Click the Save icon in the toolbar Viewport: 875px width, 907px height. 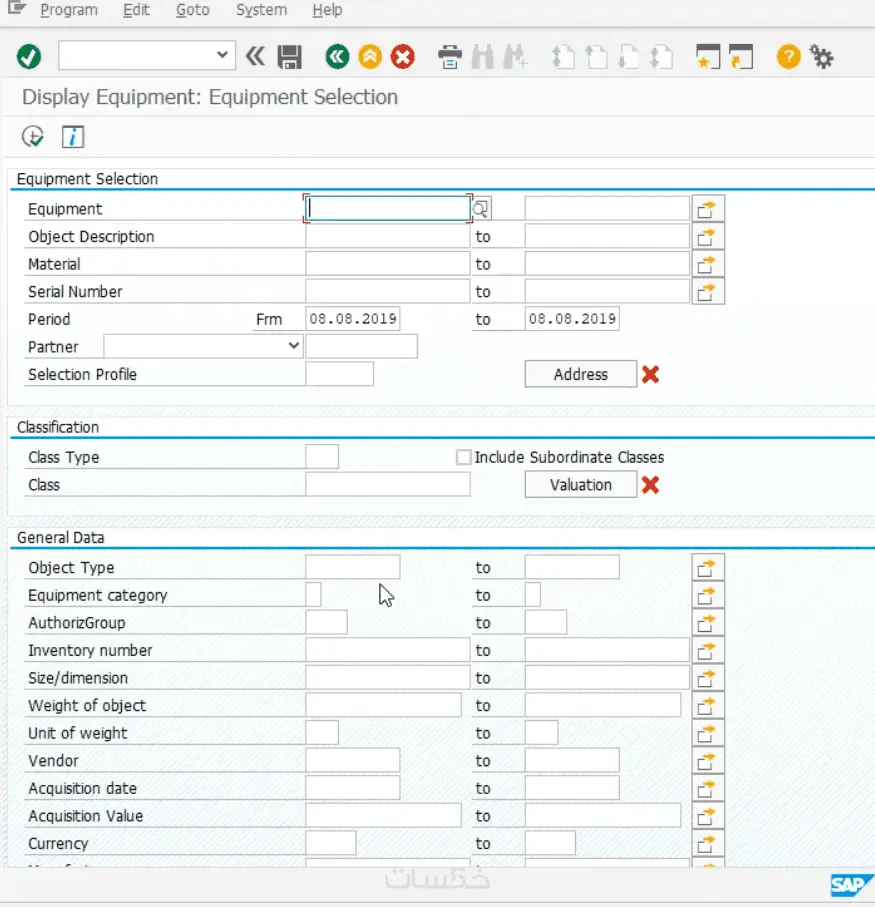coord(290,57)
